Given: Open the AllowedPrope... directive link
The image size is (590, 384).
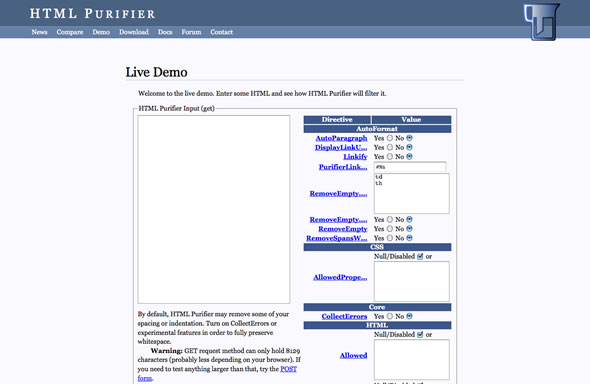Looking at the screenshot, I should 340,277.
